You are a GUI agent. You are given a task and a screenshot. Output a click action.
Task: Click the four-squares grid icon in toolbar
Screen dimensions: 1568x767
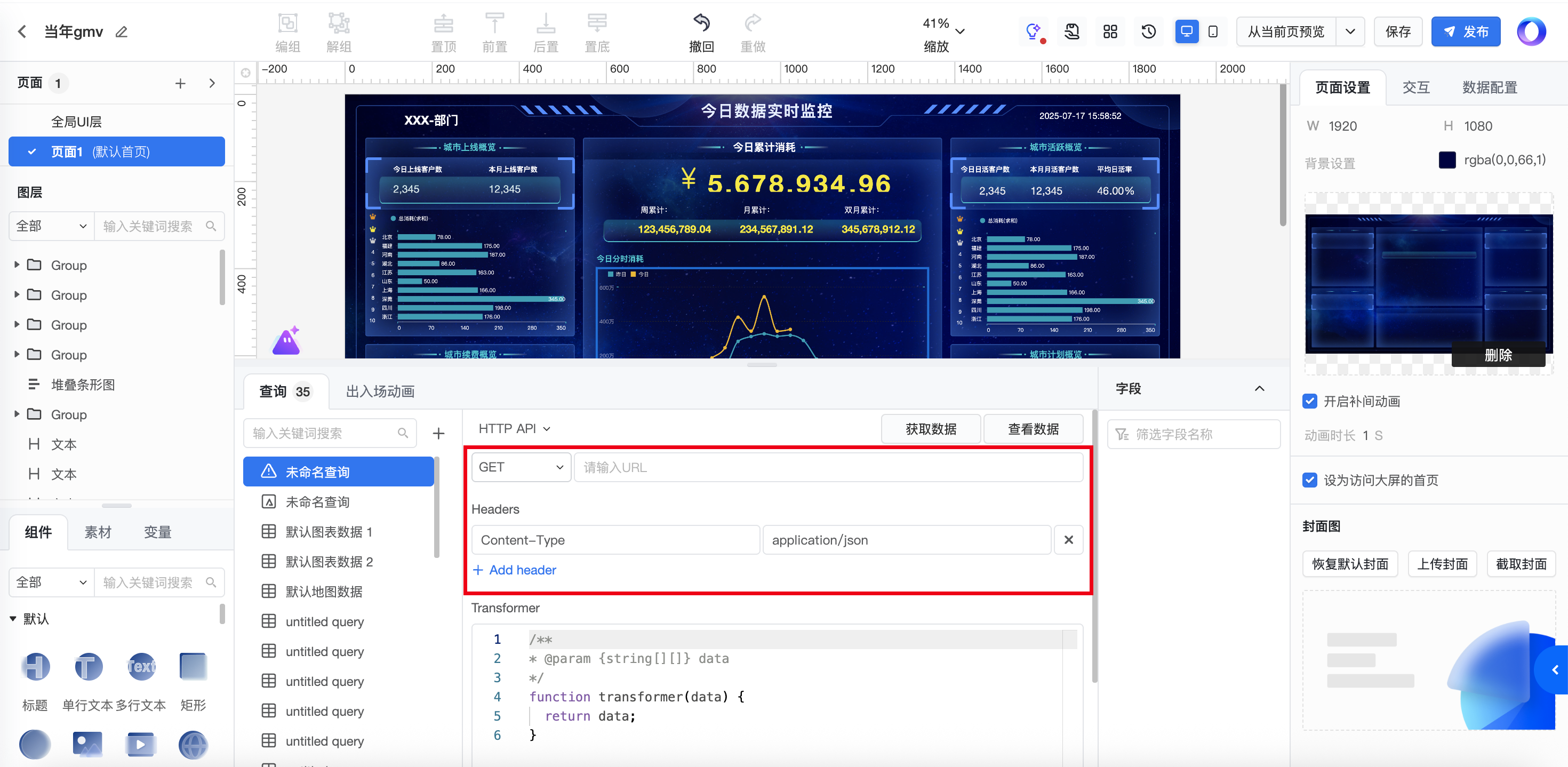click(x=1110, y=31)
